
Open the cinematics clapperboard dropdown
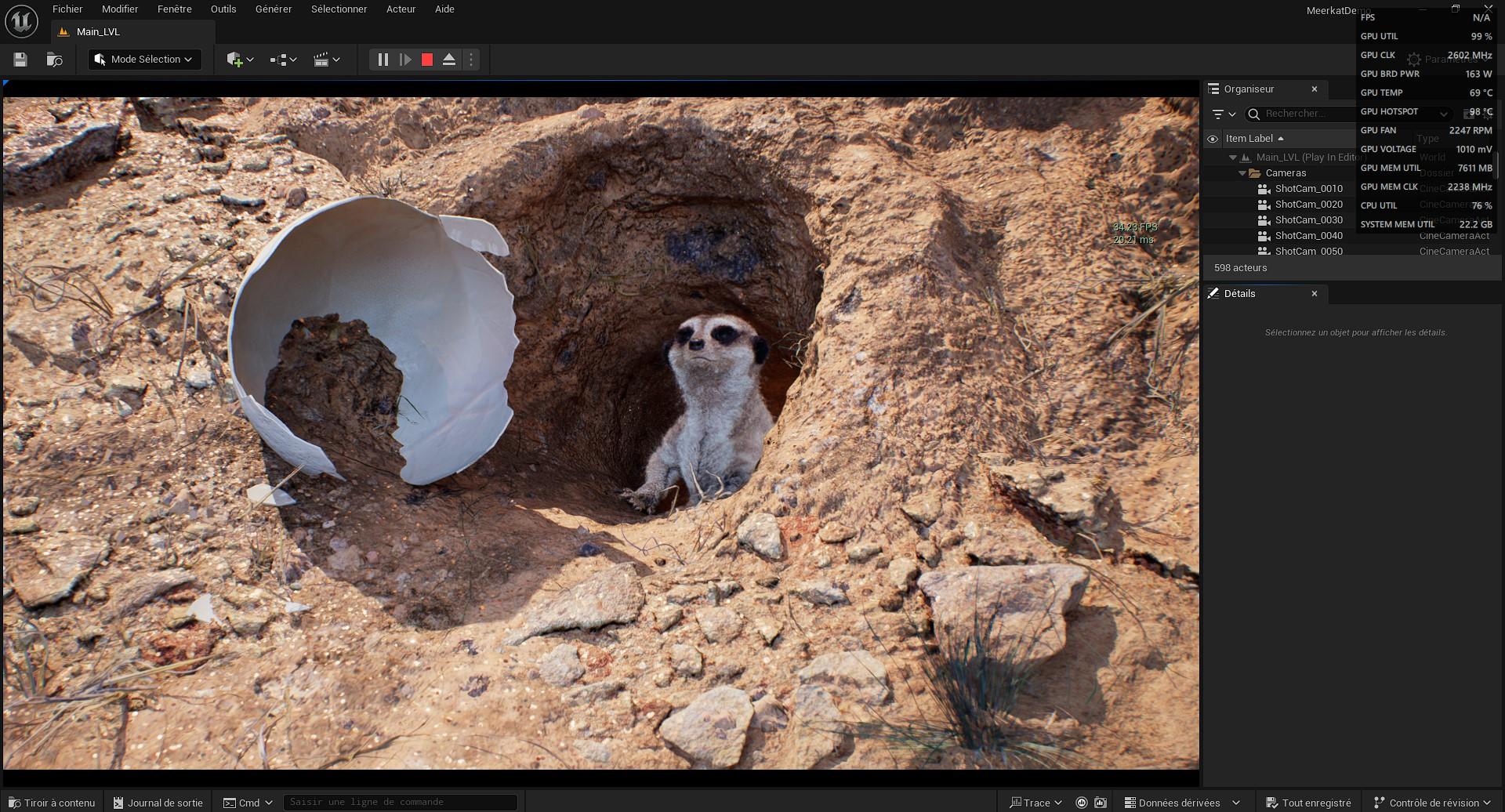click(326, 60)
